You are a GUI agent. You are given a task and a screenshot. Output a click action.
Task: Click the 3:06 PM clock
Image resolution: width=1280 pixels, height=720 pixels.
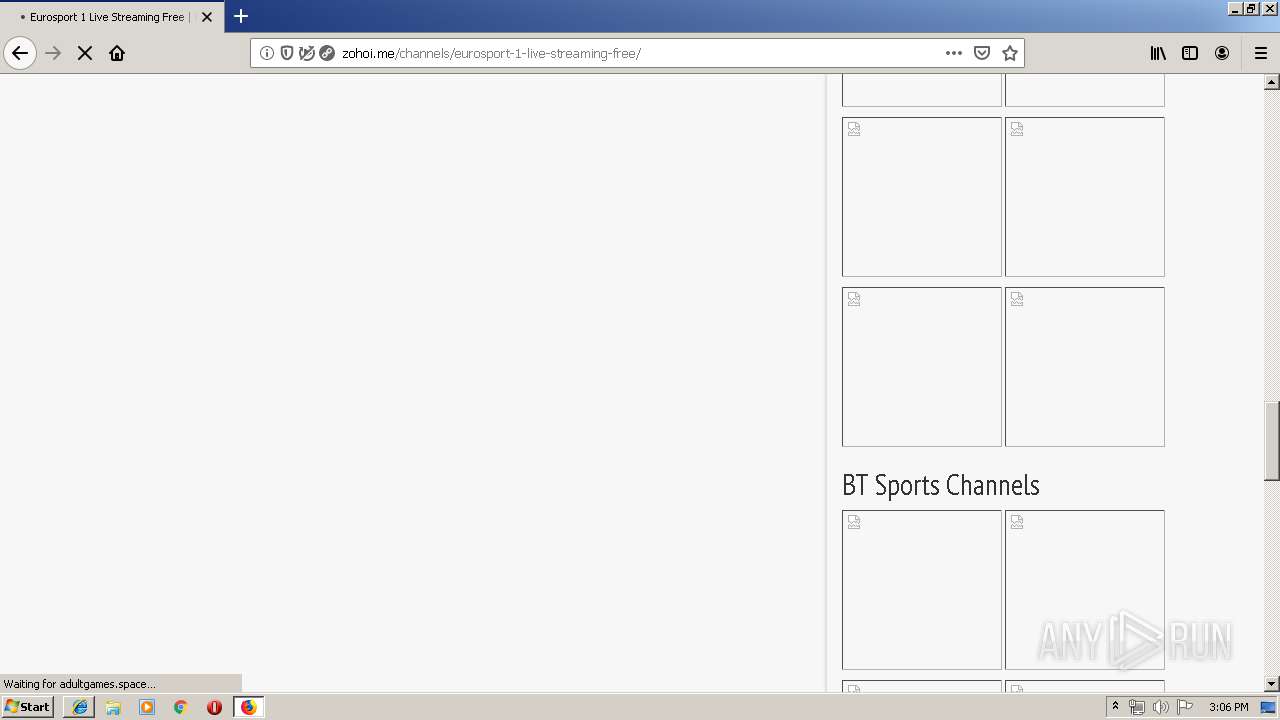[x=1228, y=707]
